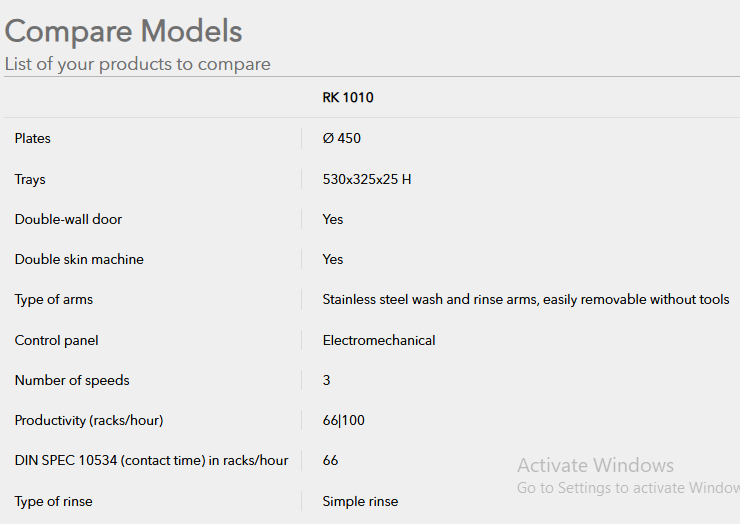Select the Yes value for Double-wall door
This screenshot has height=524, width=740.
(333, 220)
